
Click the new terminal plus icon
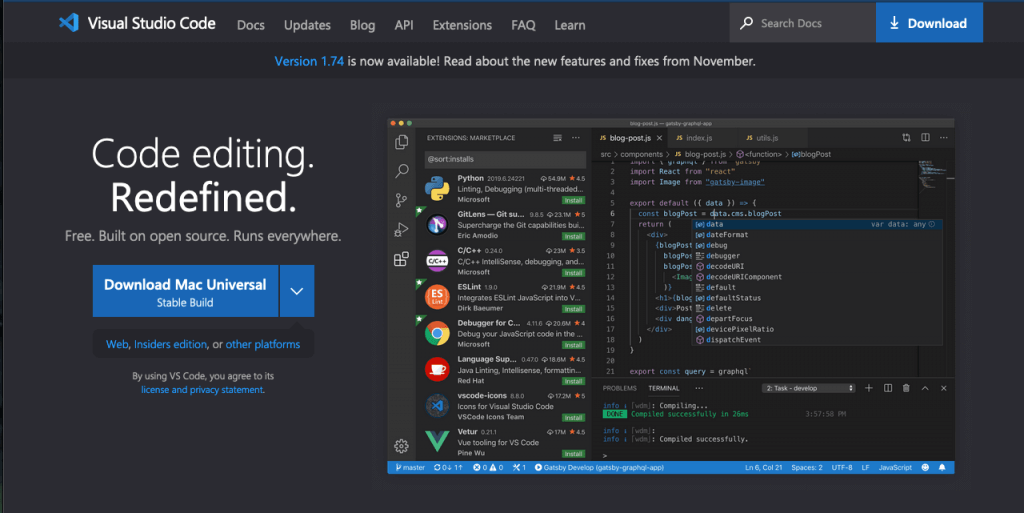[x=869, y=388]
